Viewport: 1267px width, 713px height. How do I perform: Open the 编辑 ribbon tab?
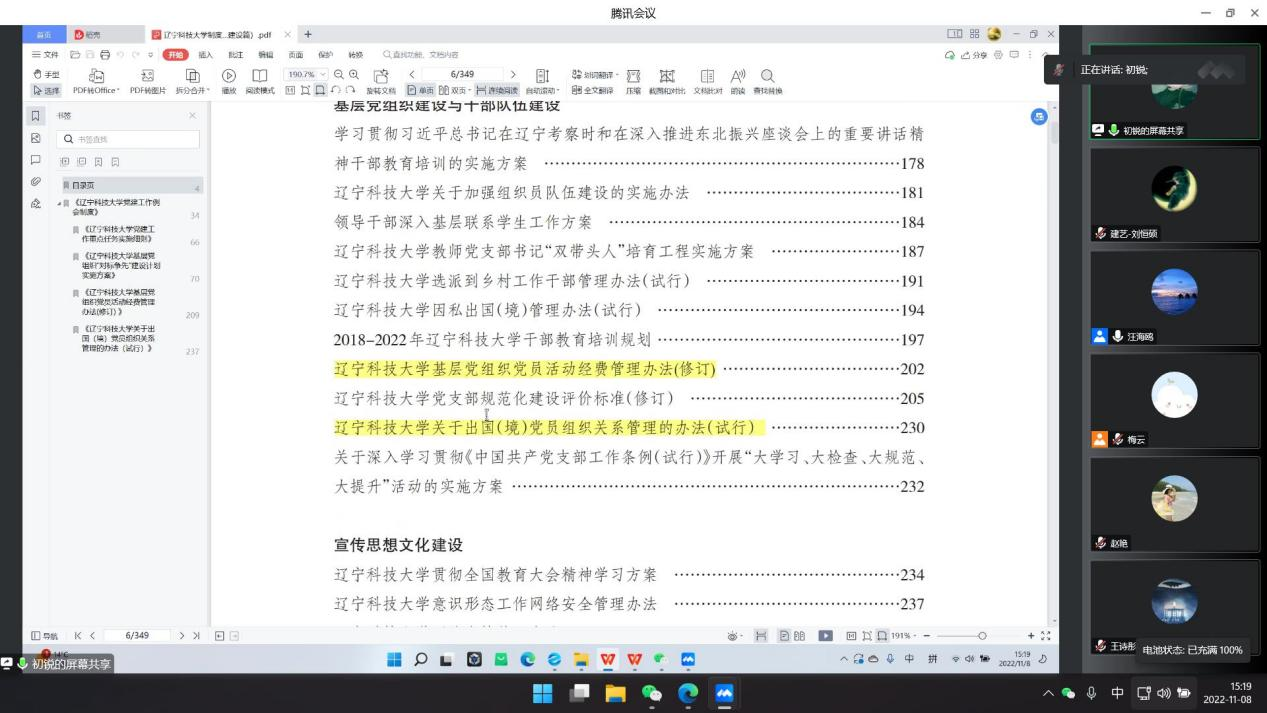click(266, 54)
